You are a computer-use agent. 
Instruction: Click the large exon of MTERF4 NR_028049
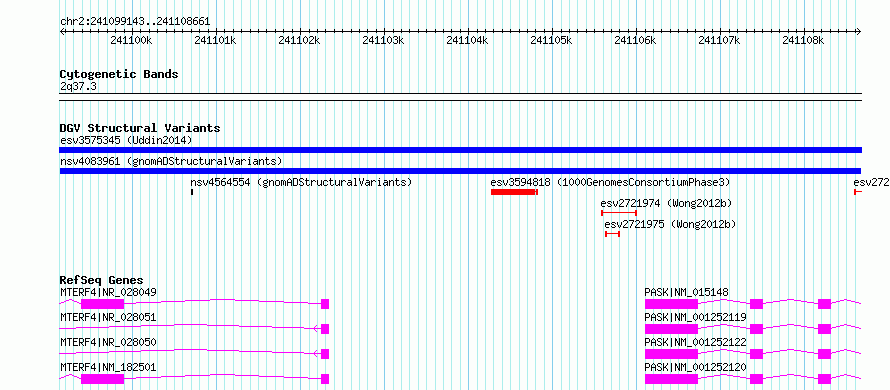point(103,304)
